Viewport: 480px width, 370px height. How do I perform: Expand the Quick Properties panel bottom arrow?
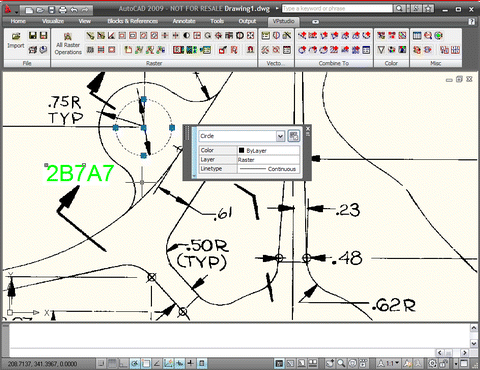pos(194,176)
